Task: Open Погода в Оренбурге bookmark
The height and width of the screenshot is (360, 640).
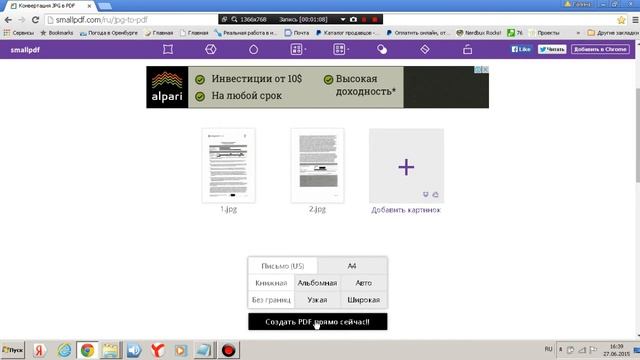Action: (x=109, y=33)
